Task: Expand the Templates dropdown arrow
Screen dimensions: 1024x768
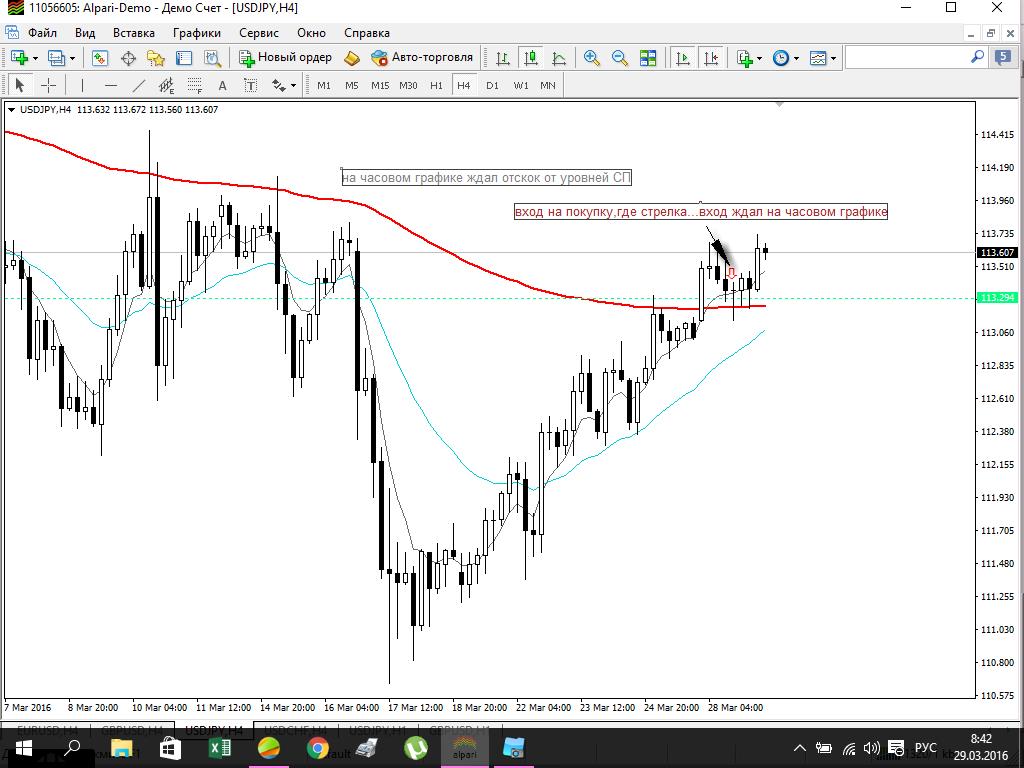Action: click(x=833, y=59)
